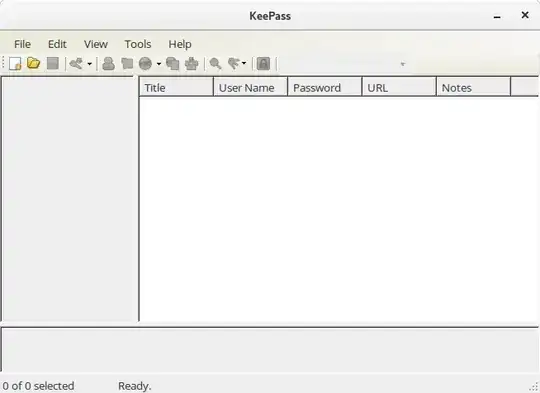
Task: Click the Add Entry key icon
Action: pyautogui.click(x=76, y=64)
